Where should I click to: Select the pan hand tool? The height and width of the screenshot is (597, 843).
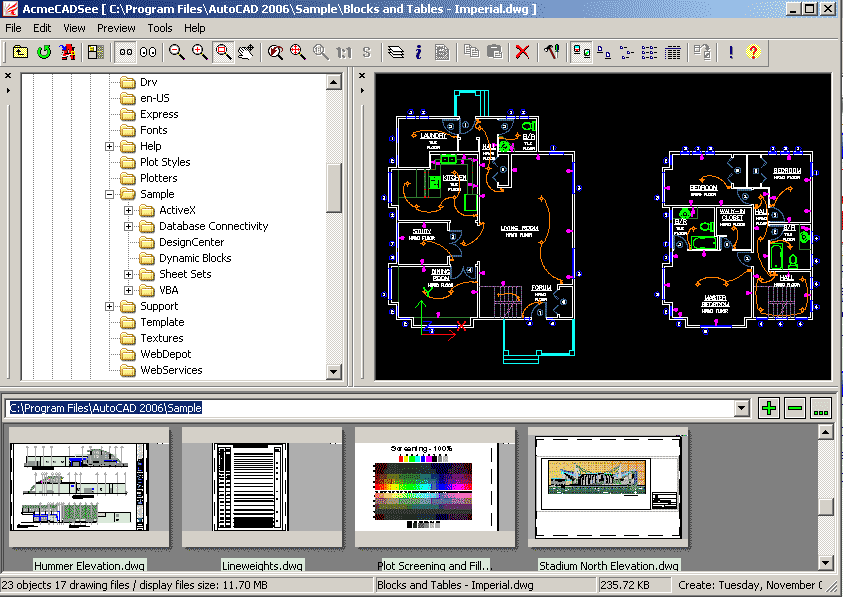click(246, 52)
